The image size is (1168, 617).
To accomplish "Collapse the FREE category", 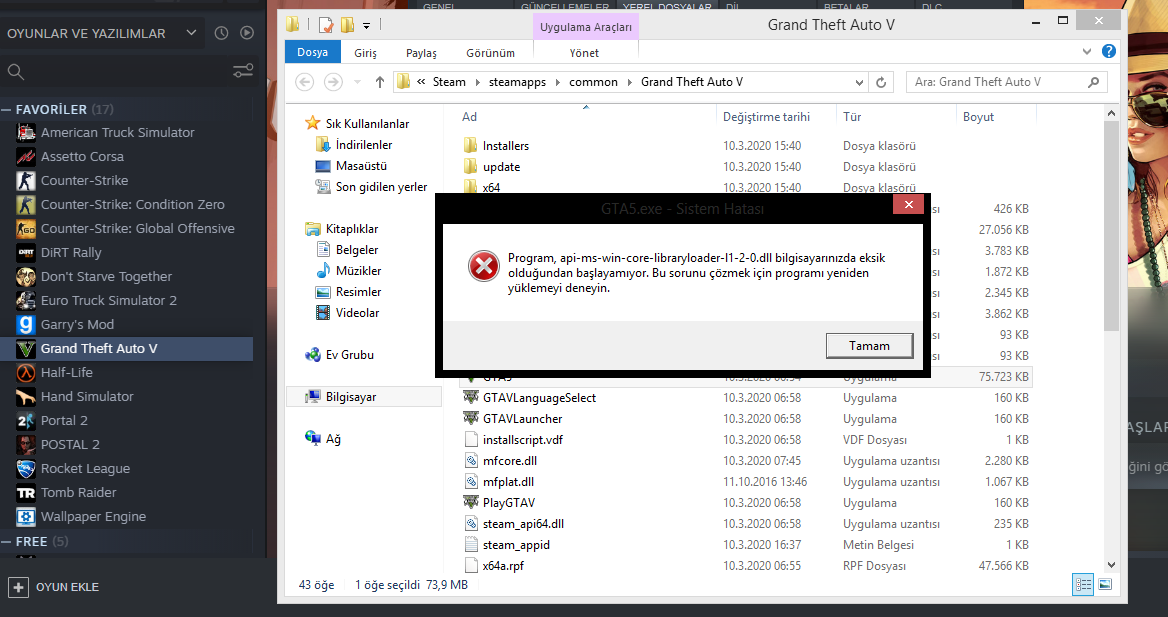I will pyautogui.click(x=7, y=542).
